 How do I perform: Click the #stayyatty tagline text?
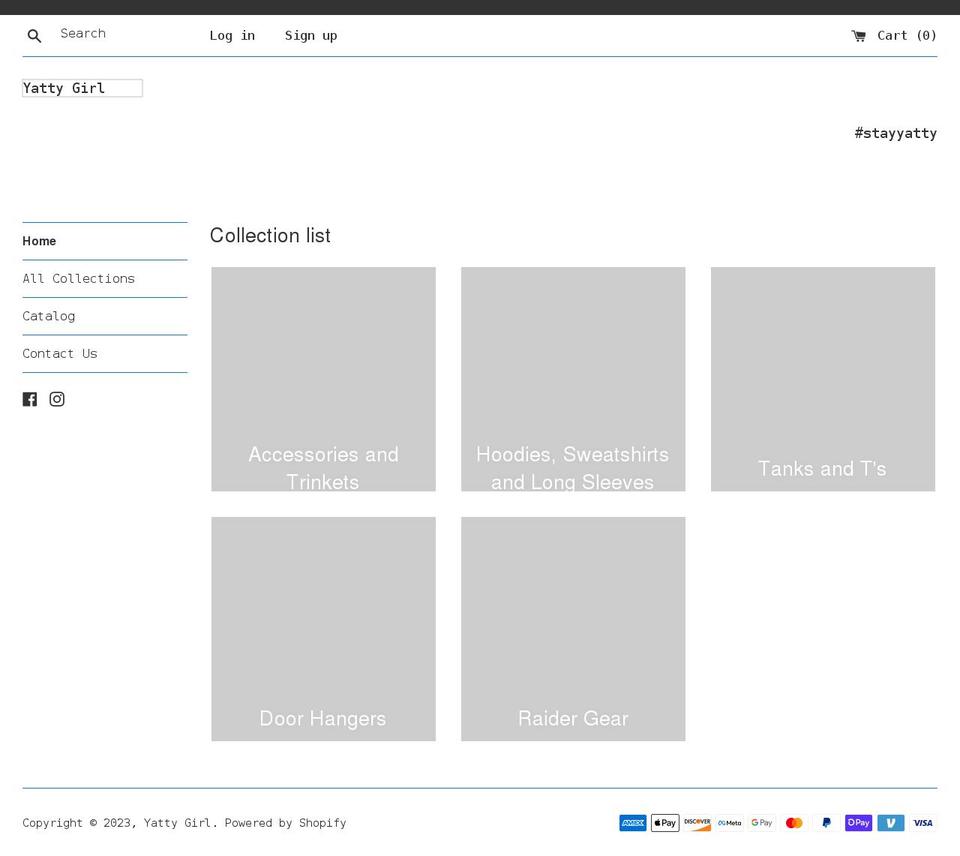[x=896, y=133]
